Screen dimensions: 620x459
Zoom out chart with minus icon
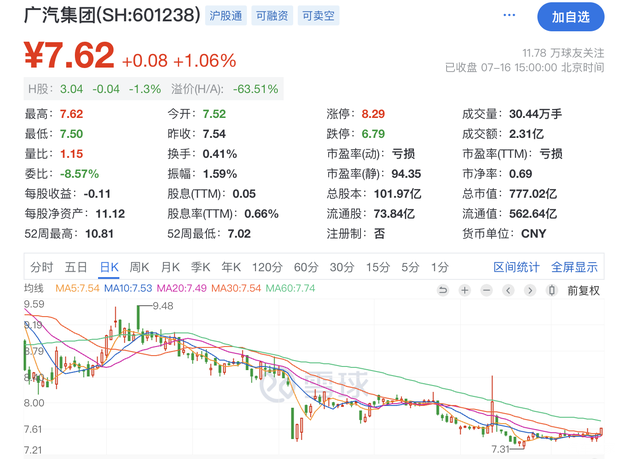click(486, 290)
